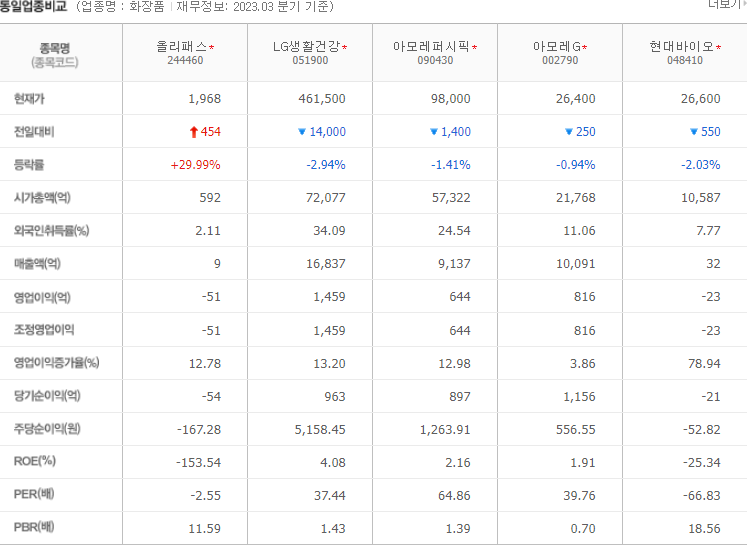Click the 전일대비 row label
This screenshot has height=557, width=754.
[x=34, y=132]
